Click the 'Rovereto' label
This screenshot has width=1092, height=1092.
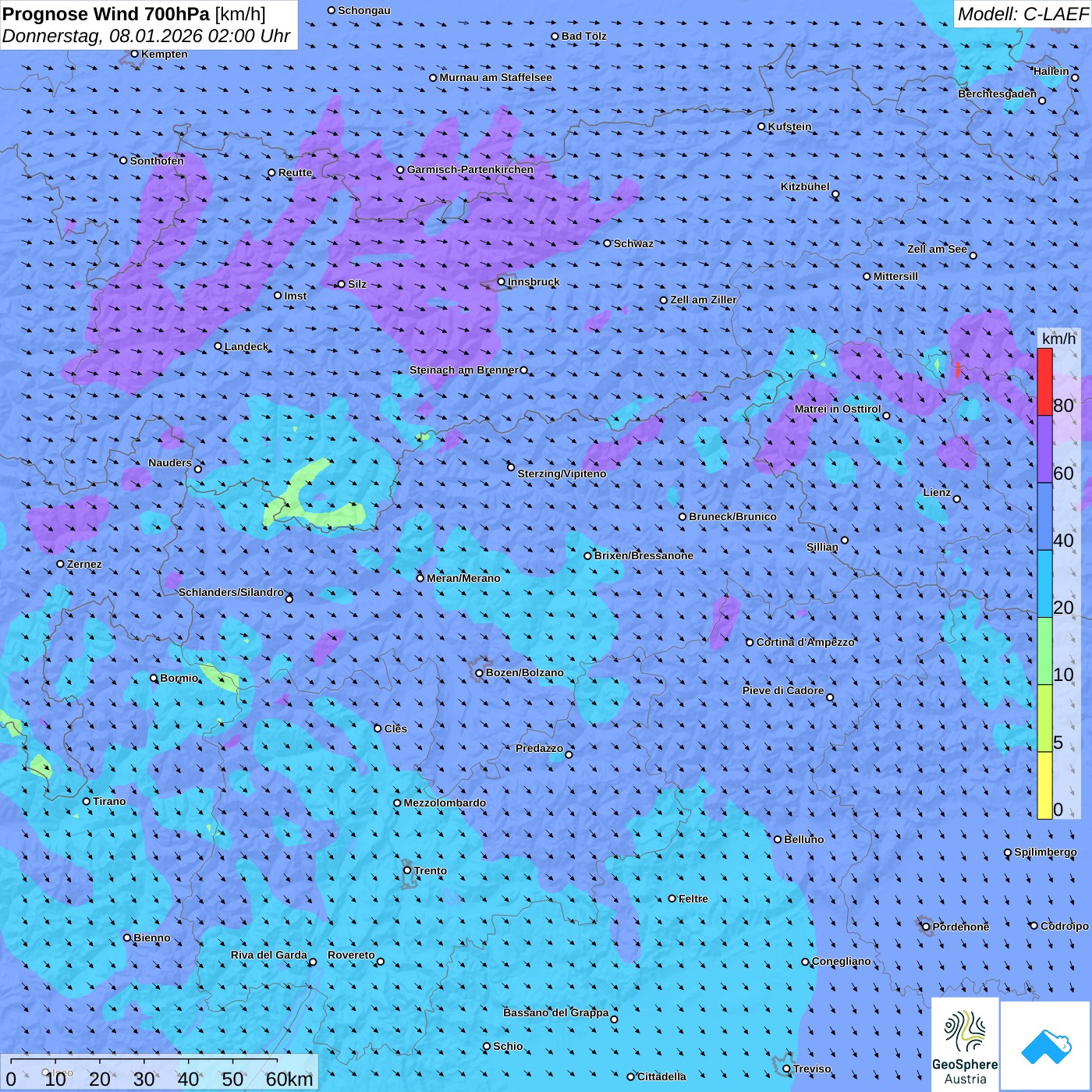click(351, 955)
